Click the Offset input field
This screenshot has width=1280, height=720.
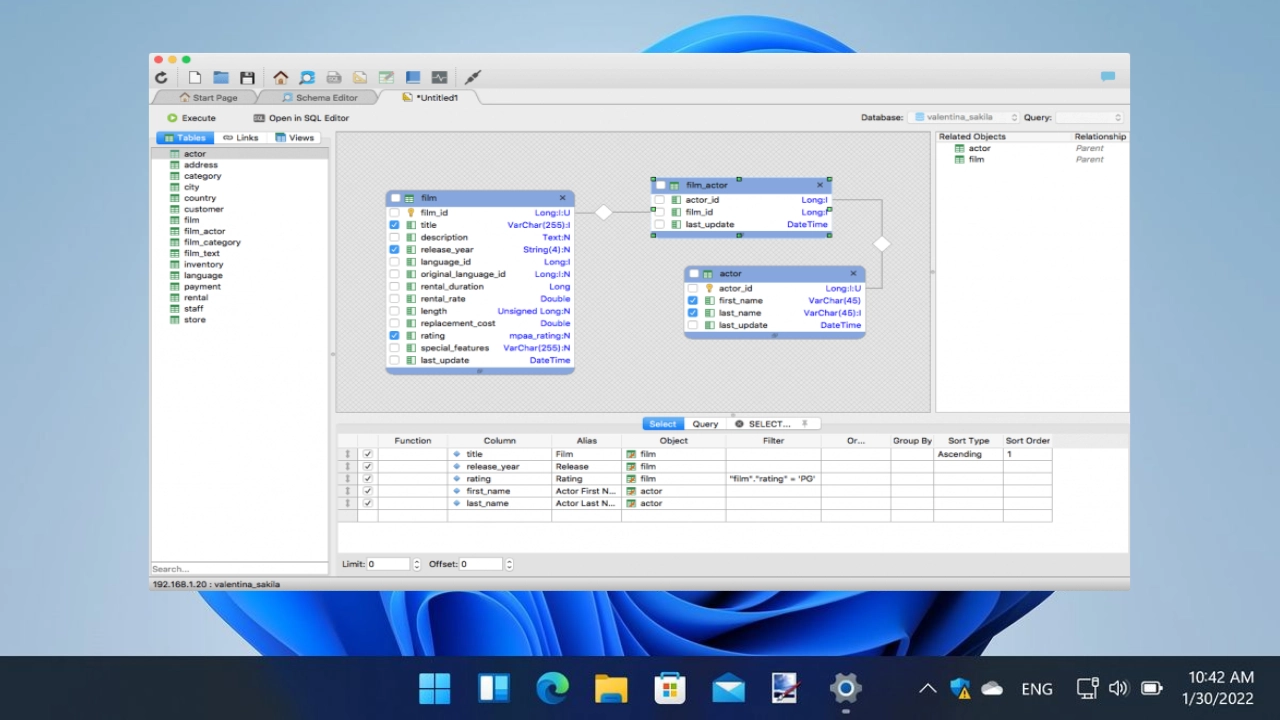(x=480, y=564)
